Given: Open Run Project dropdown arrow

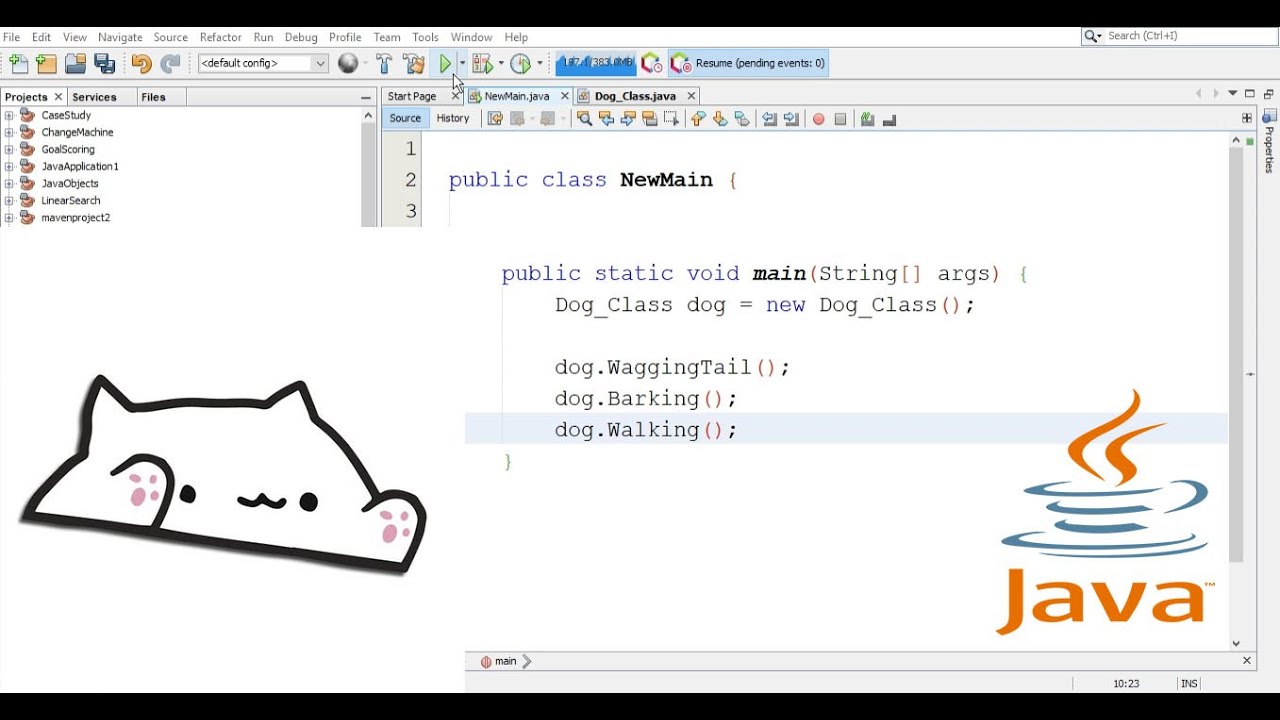Looking at the screenshot, I should [462, 64].
